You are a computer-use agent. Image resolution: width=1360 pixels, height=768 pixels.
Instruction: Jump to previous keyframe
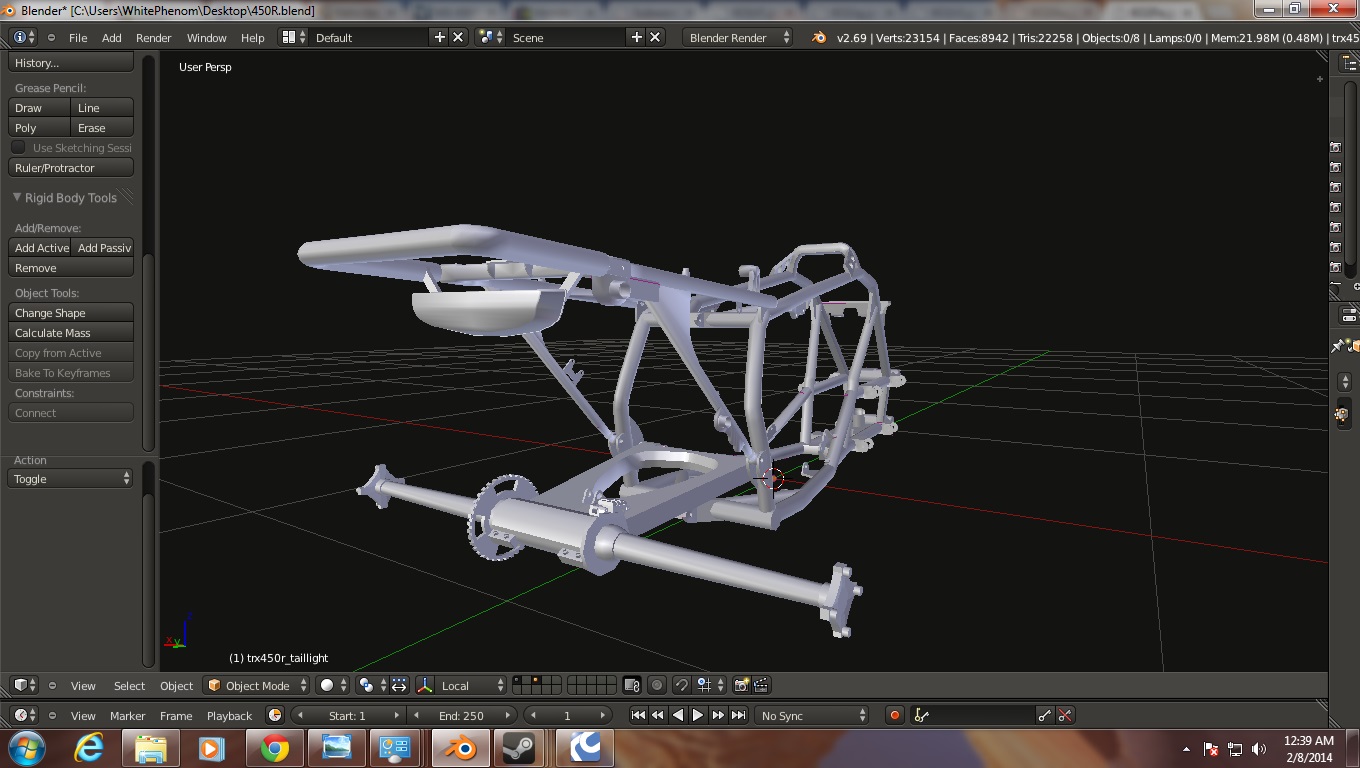click(x=657, y=715)
